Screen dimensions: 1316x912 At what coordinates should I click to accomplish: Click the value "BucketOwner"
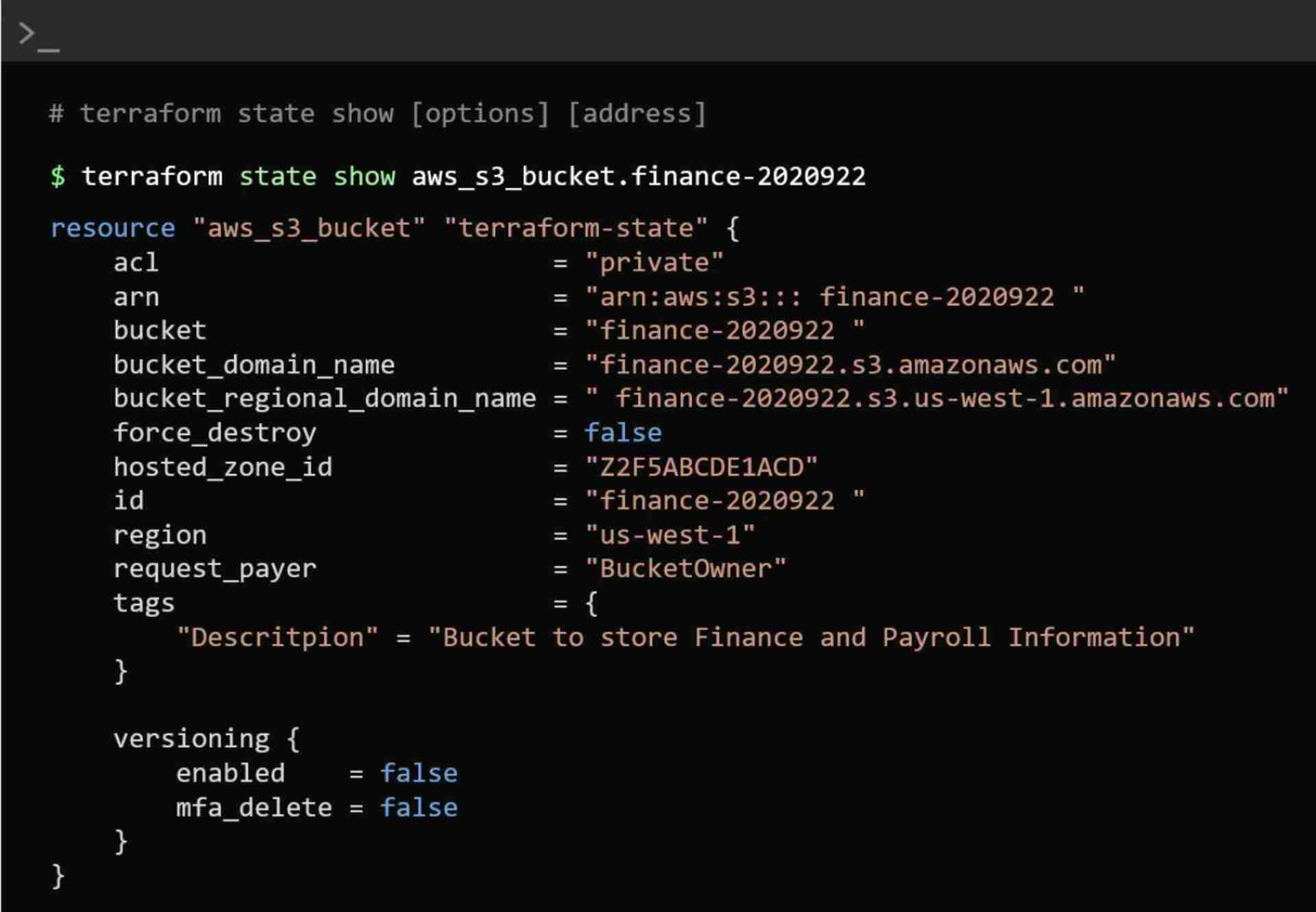[x=685, y=568]
